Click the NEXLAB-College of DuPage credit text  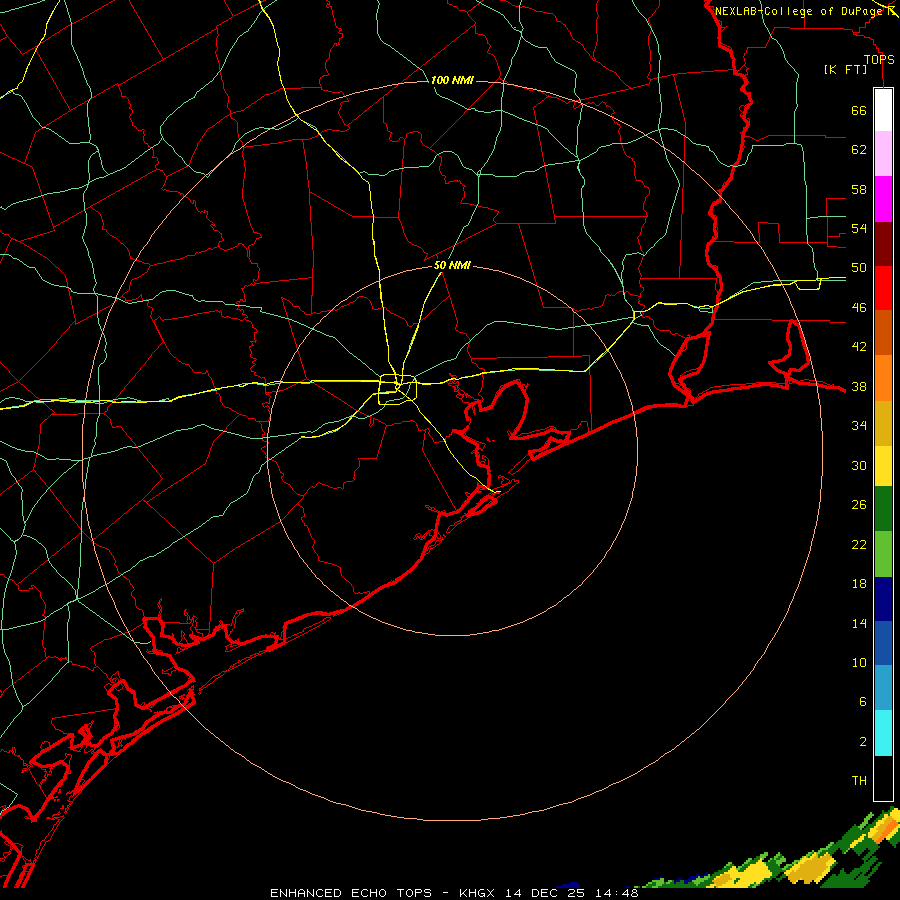pyautogui.click(x=806, y=11)
